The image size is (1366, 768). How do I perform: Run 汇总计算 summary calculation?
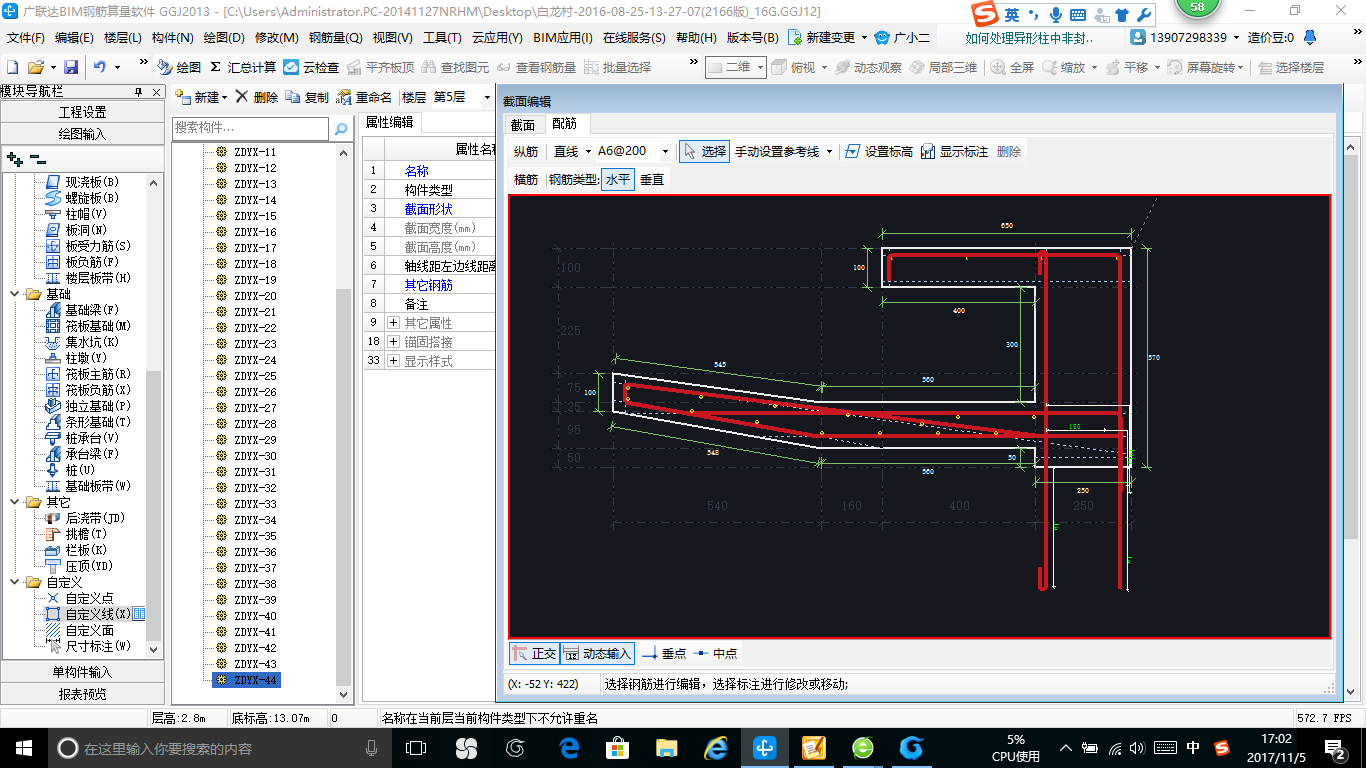[x=243, y=67]
